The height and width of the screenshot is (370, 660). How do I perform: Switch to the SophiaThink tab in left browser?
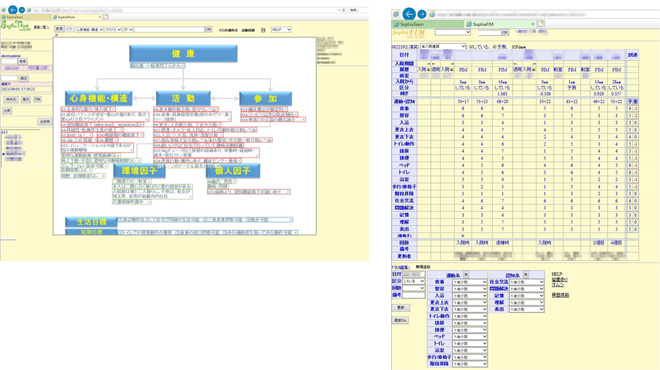(77, 17)
